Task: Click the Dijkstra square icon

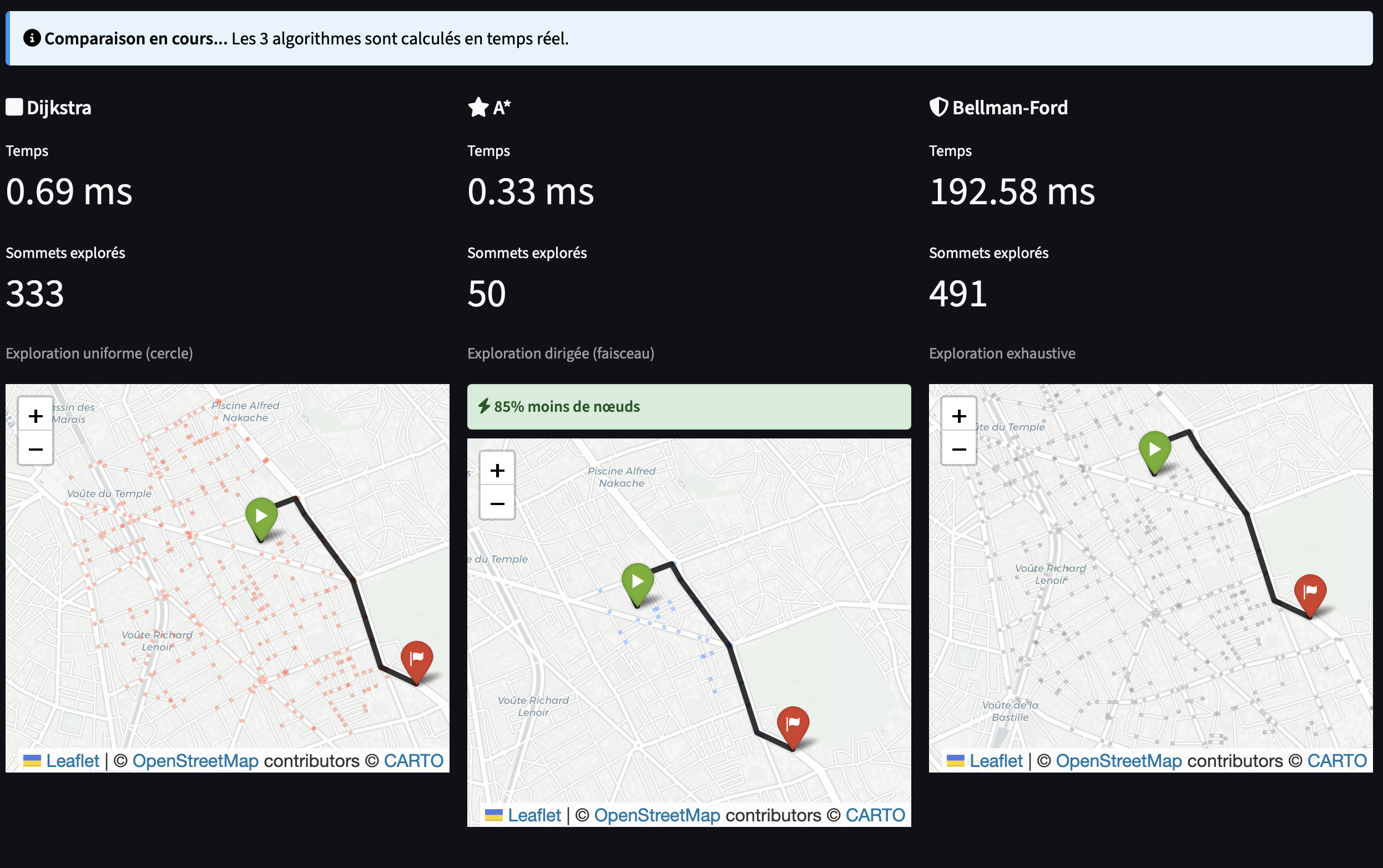Action: pyautogui.click(x=14, y=107)
